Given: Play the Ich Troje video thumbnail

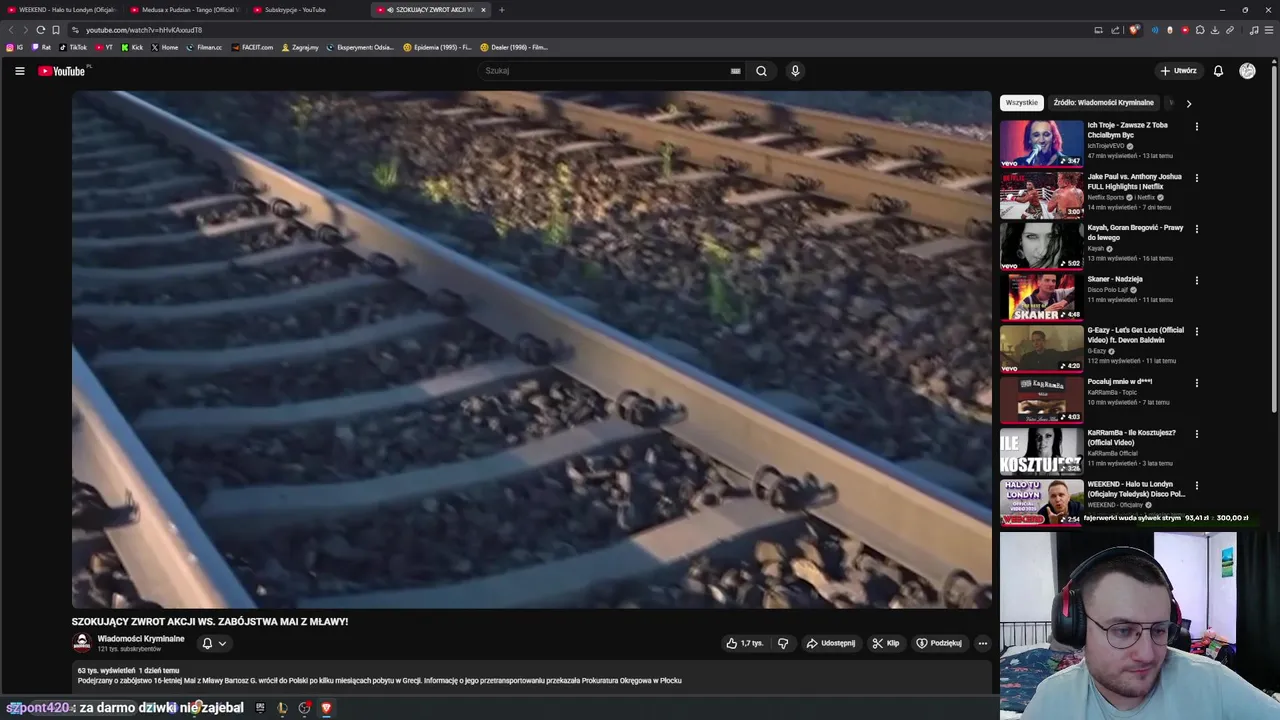Looking at the screenshot, I should (1041, 143).
